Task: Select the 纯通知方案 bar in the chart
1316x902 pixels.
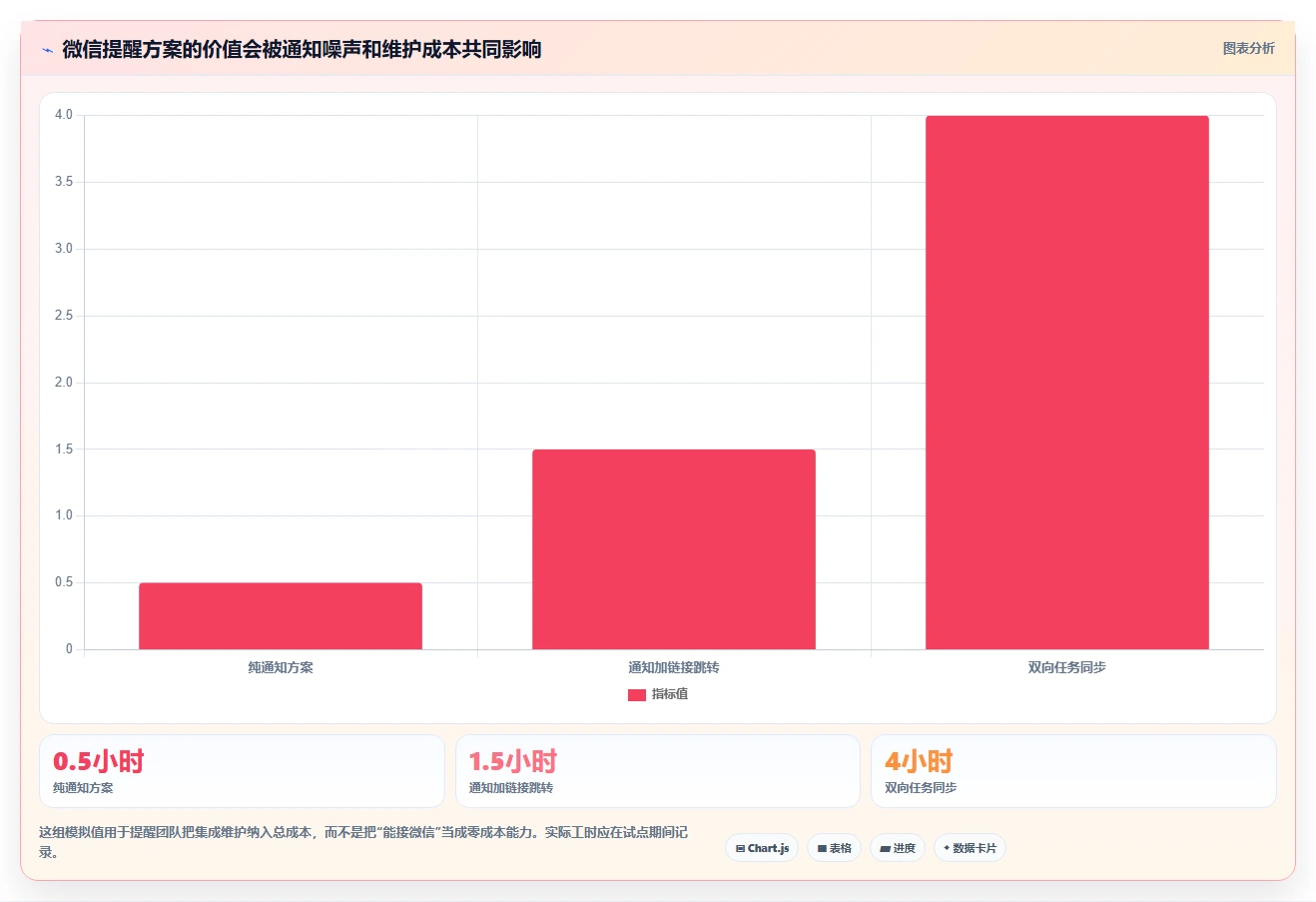Action: point(281,615)
